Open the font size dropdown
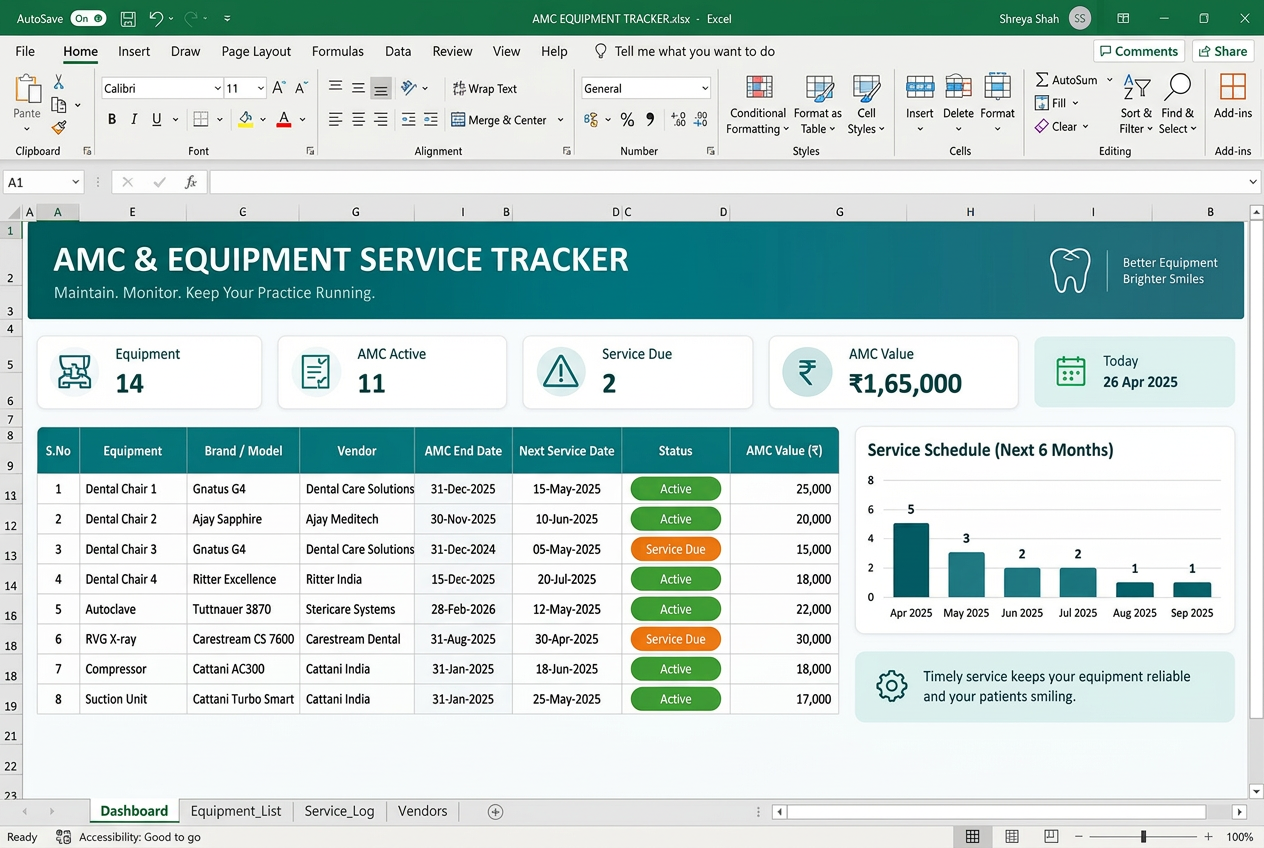This screenshot has height=848, width=1264. coord(261,88)
